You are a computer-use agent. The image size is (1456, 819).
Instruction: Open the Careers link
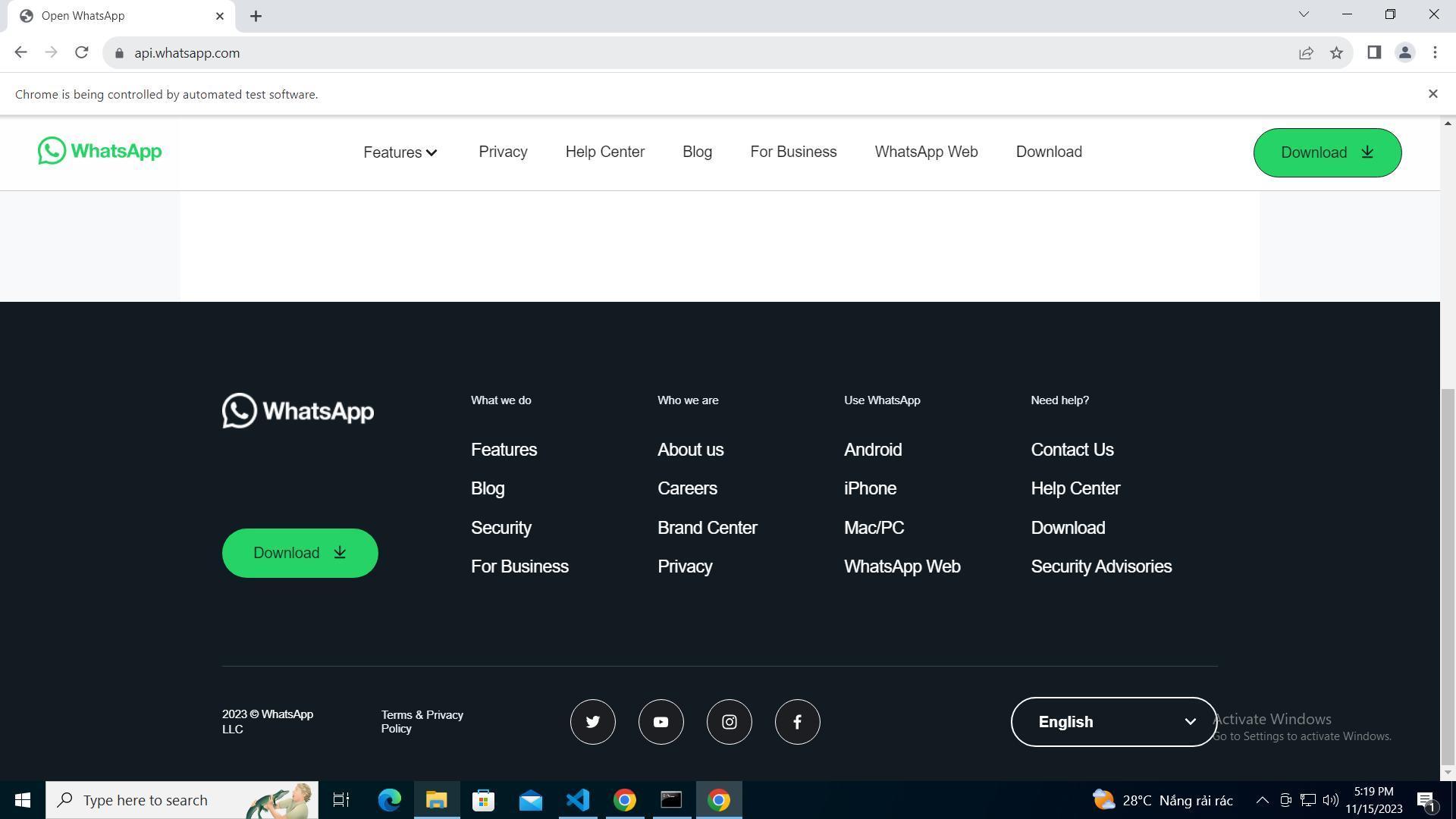(687, 488)
